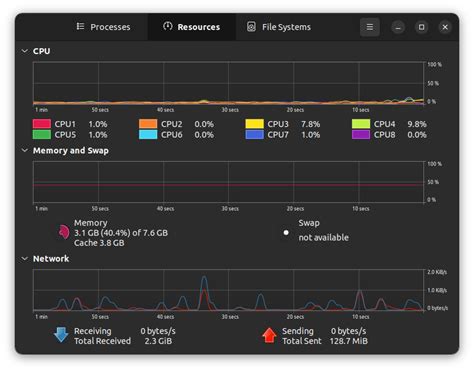This screenshot has width=474, height=371.
Task: Click the 'Total Sent' label
Action: point(302,341)
